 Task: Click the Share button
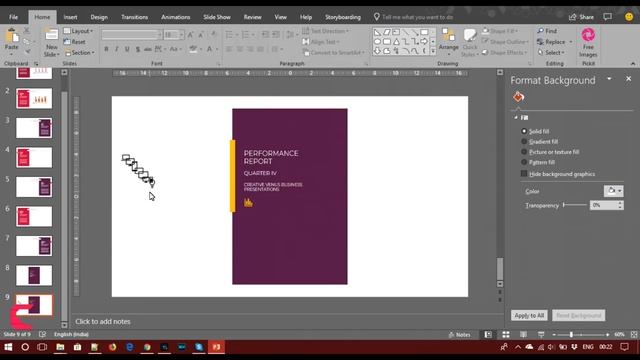pos(582,17)
